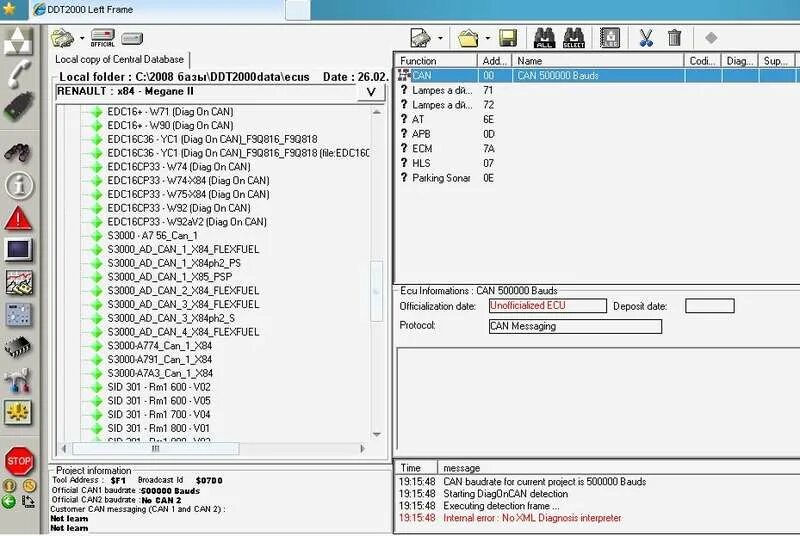Screen dimensions: 800x536
Task: Click the horizontal scrollbar right arrow
Action: [363, 449]
